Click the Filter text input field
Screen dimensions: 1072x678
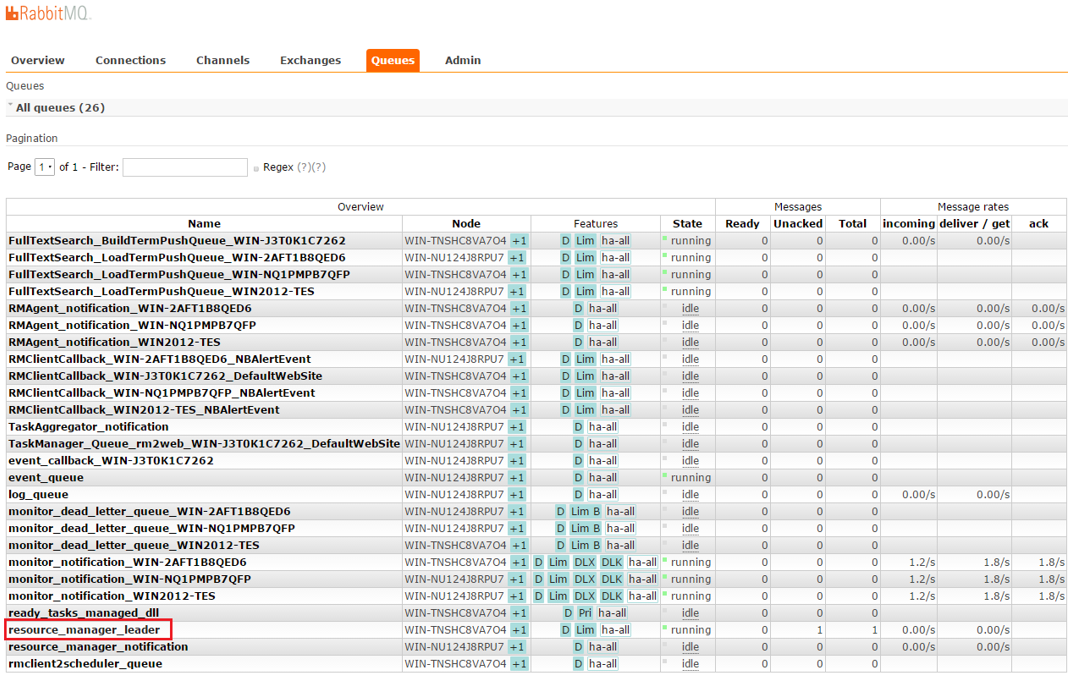185,167
